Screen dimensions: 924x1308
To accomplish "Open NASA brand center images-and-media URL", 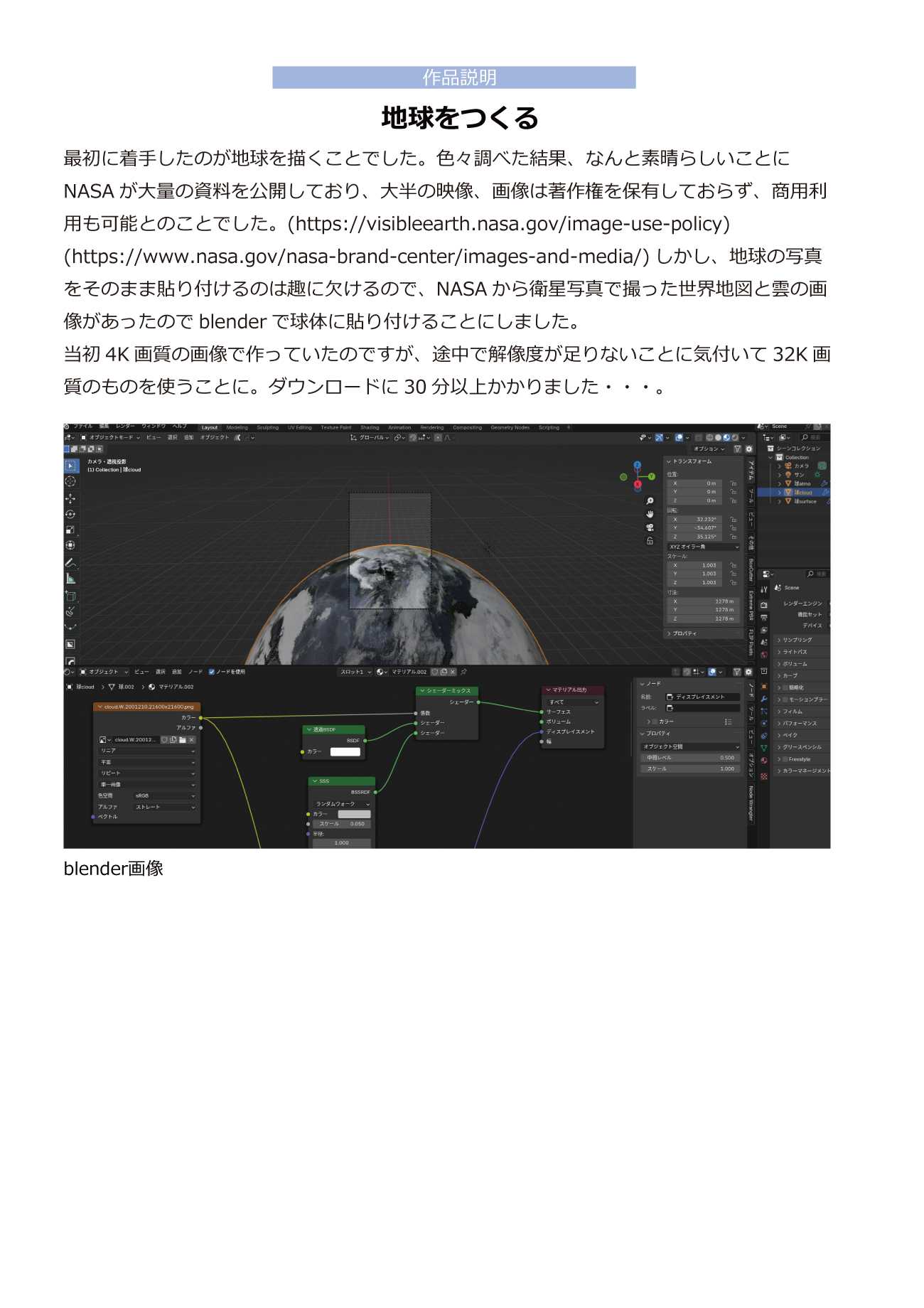I will tap(357, 257).
